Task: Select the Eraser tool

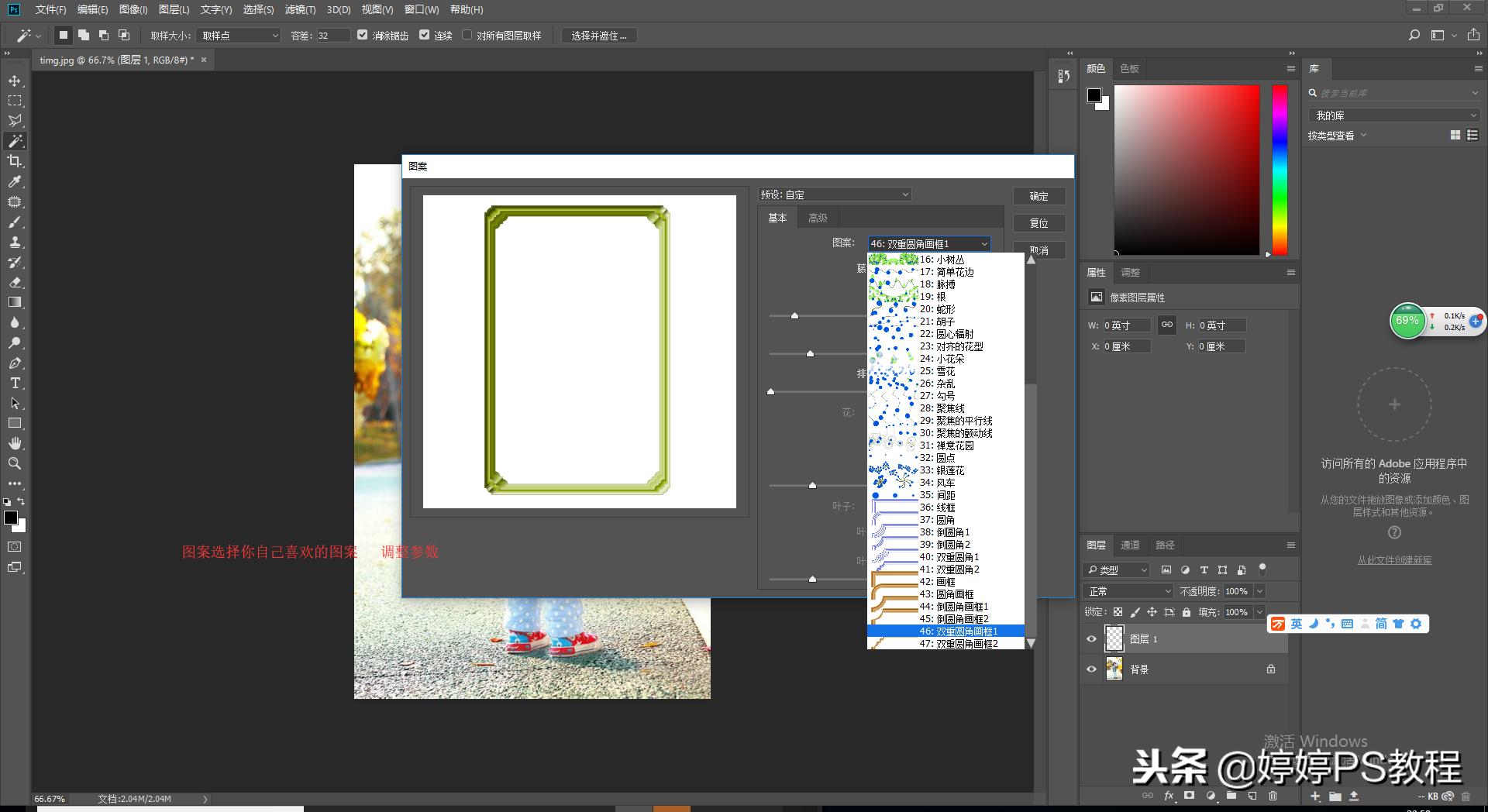Action: tap(15, 282)
